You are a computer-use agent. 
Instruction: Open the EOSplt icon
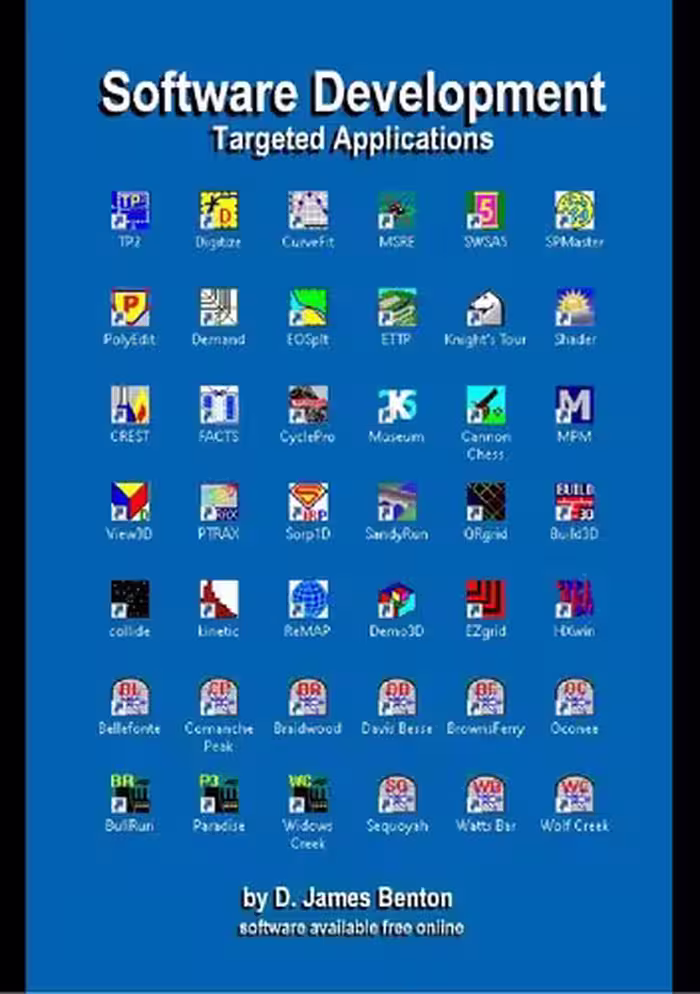pos(308,307)
